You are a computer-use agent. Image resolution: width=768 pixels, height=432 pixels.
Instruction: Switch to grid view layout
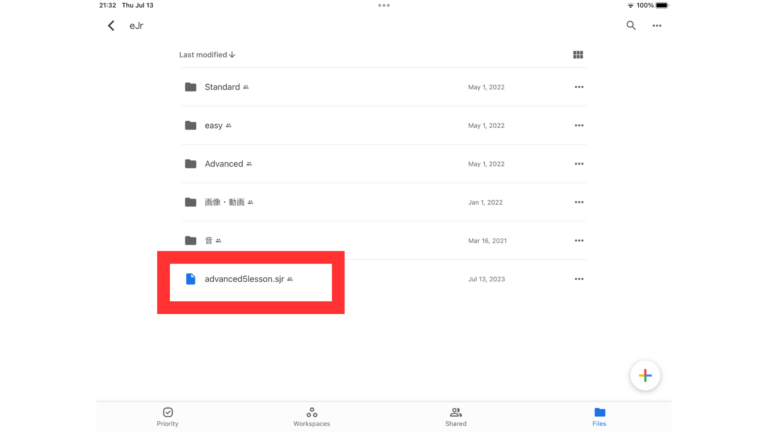(x=578, y=55)
